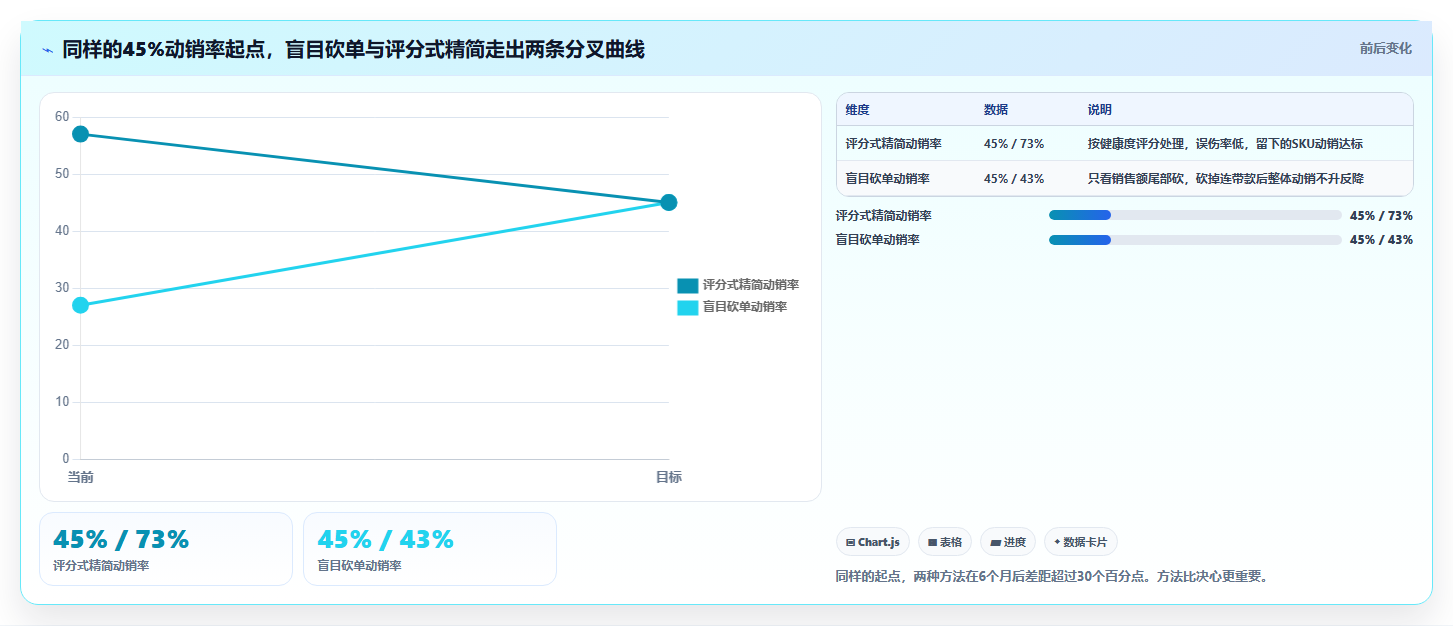1453x626 pixels.
Task: Click the 表格 tag icon
Action: [x=932, y=542]
